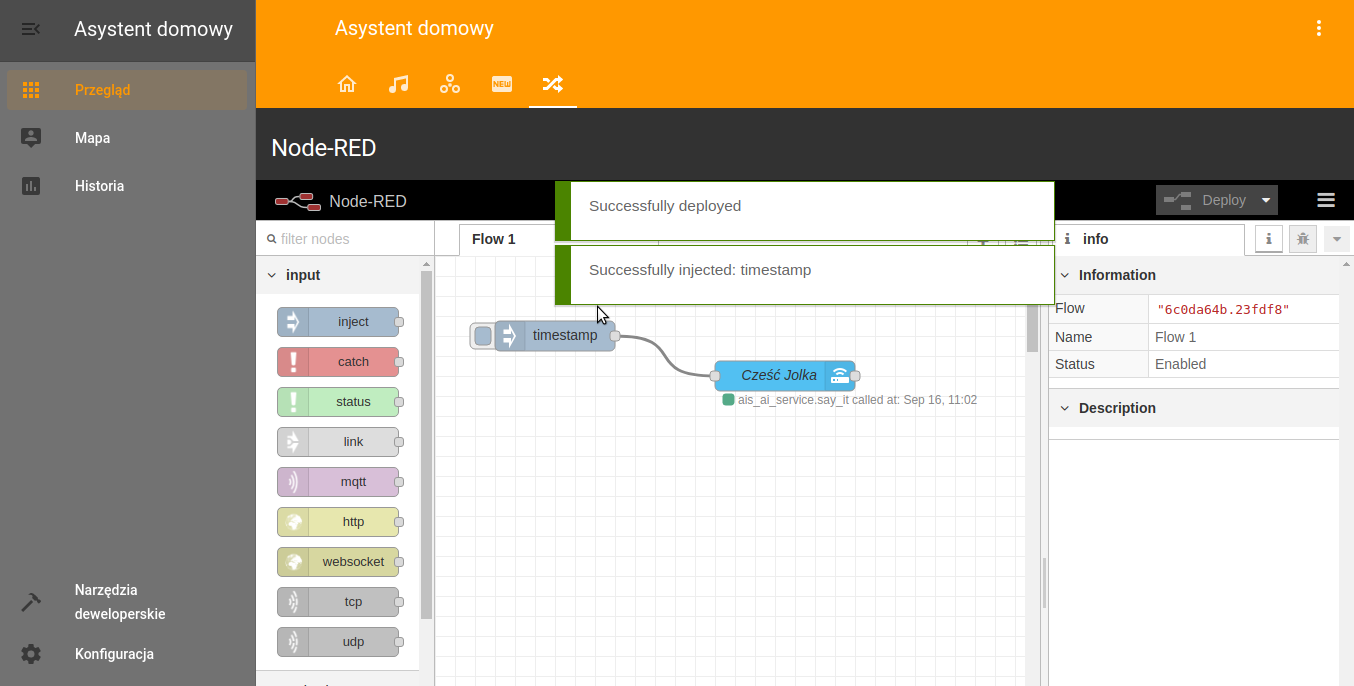Switch to the NEW badge tab
Screen dimensions: 1354x686
[502, 84]
